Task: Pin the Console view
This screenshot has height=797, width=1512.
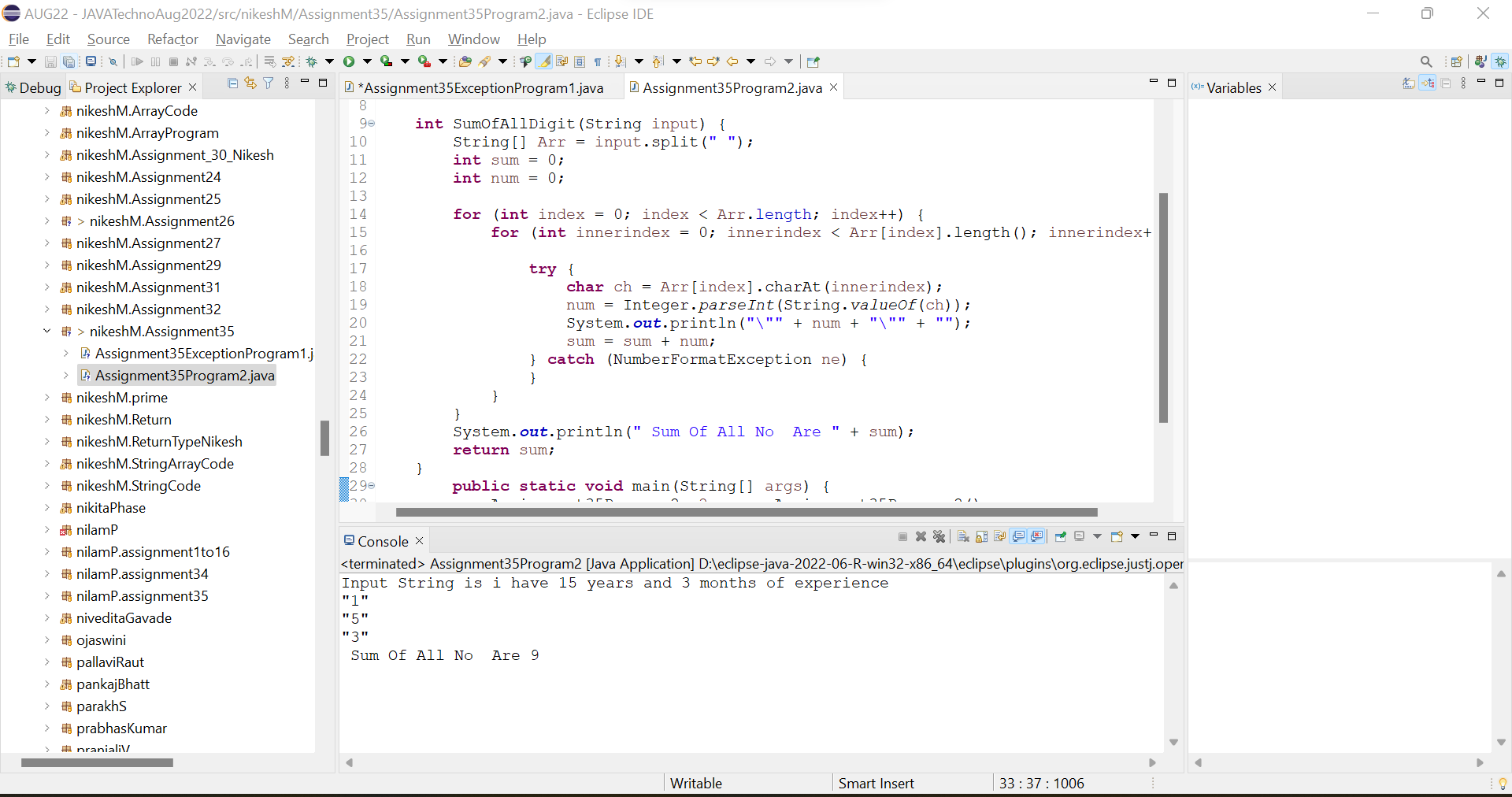Action: 1061,536
